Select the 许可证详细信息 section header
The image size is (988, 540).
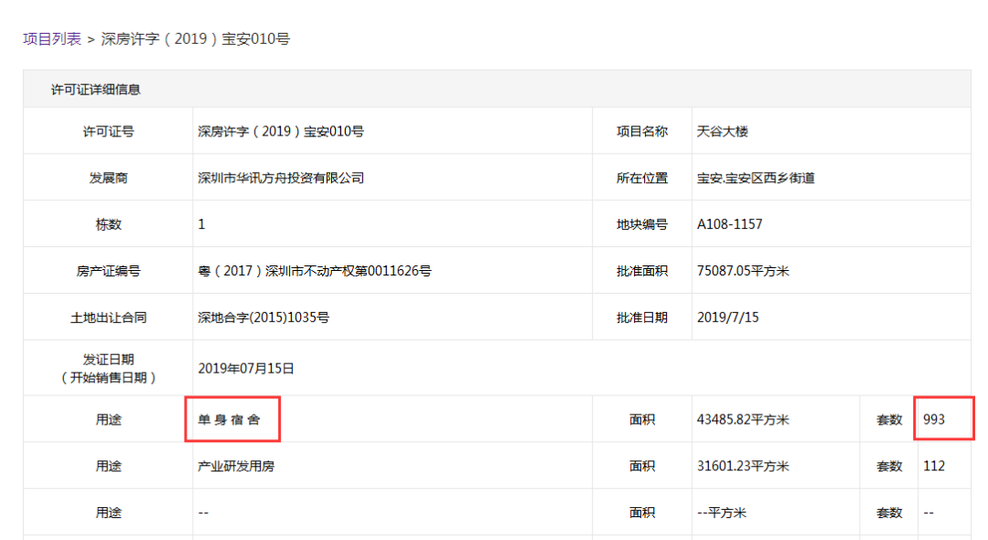tap(96, 89)
